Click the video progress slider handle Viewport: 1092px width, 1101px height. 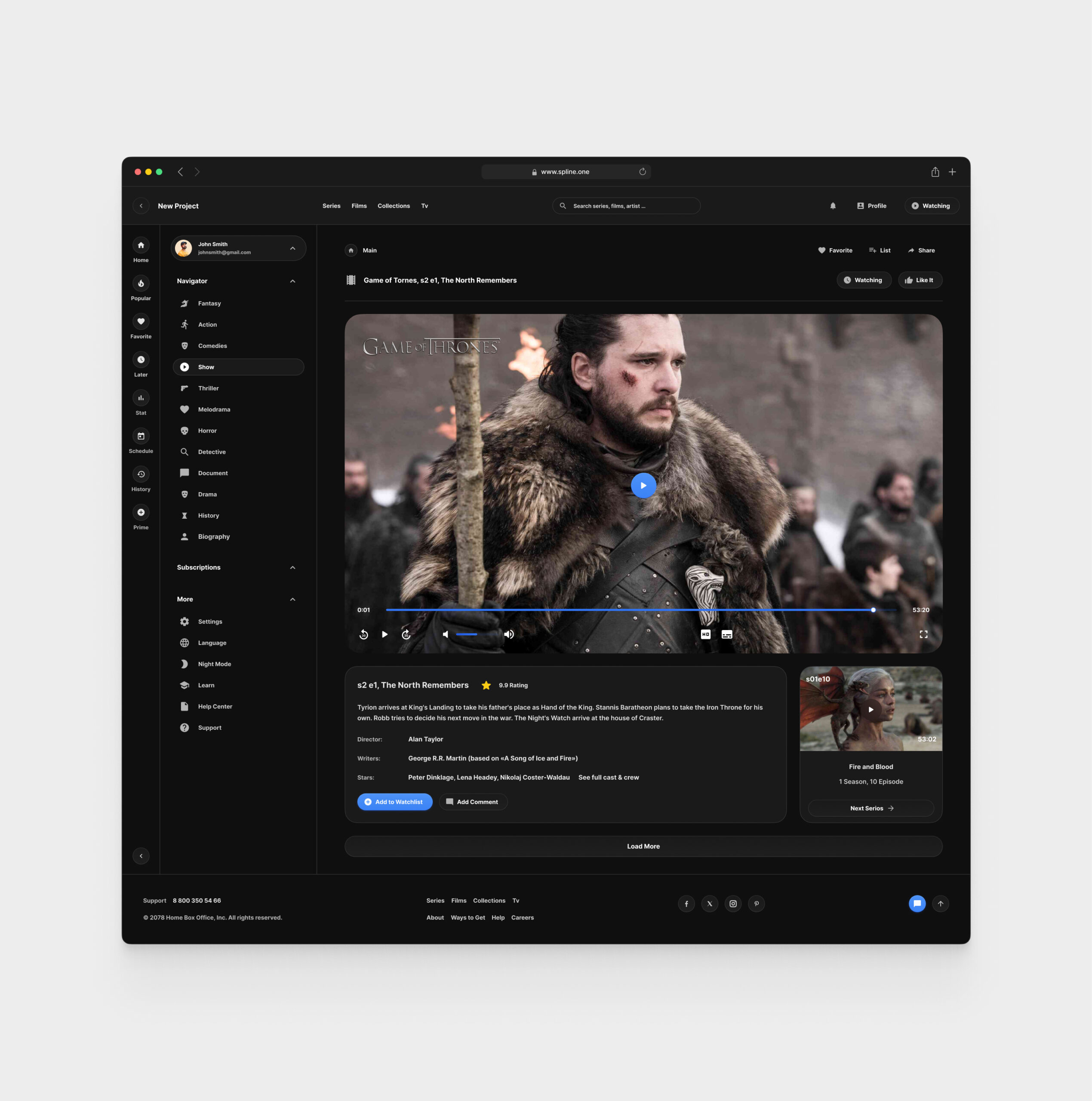click(873, 610)
